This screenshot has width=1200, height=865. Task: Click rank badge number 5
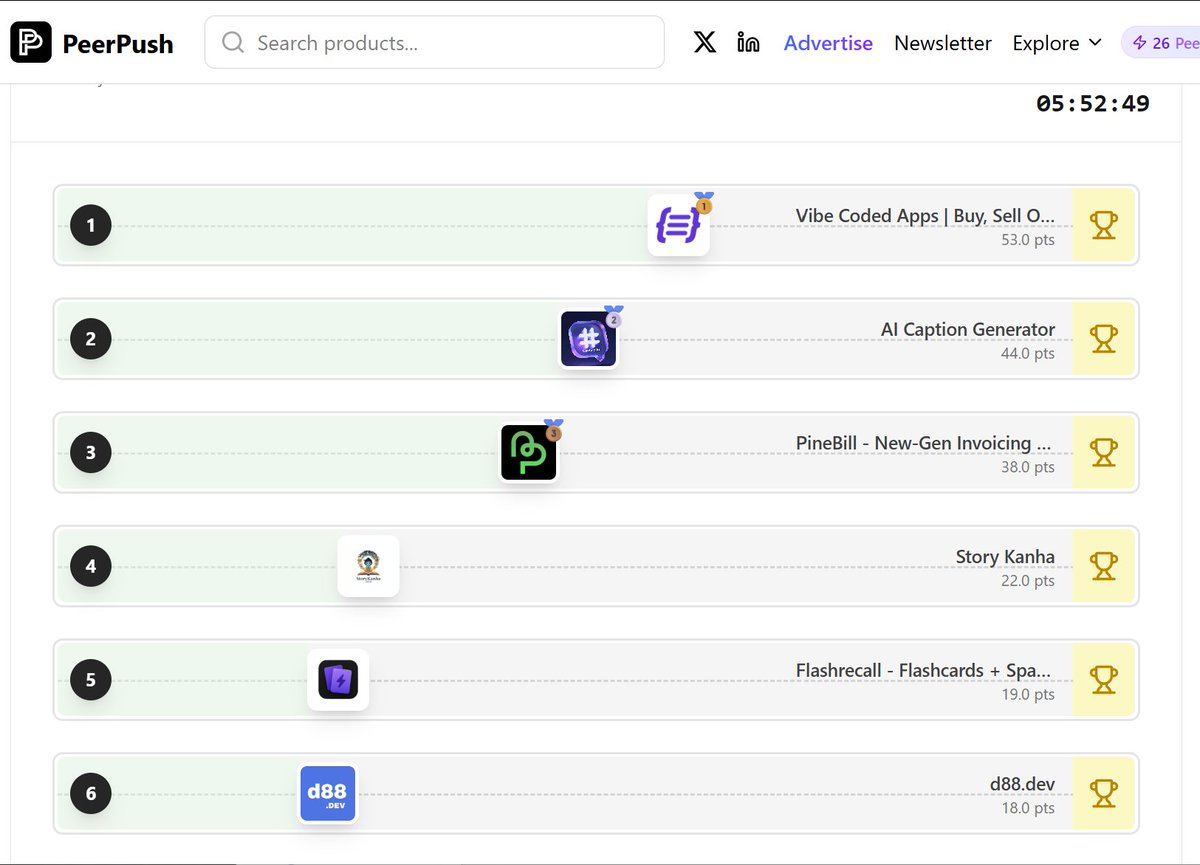(91, 680)
